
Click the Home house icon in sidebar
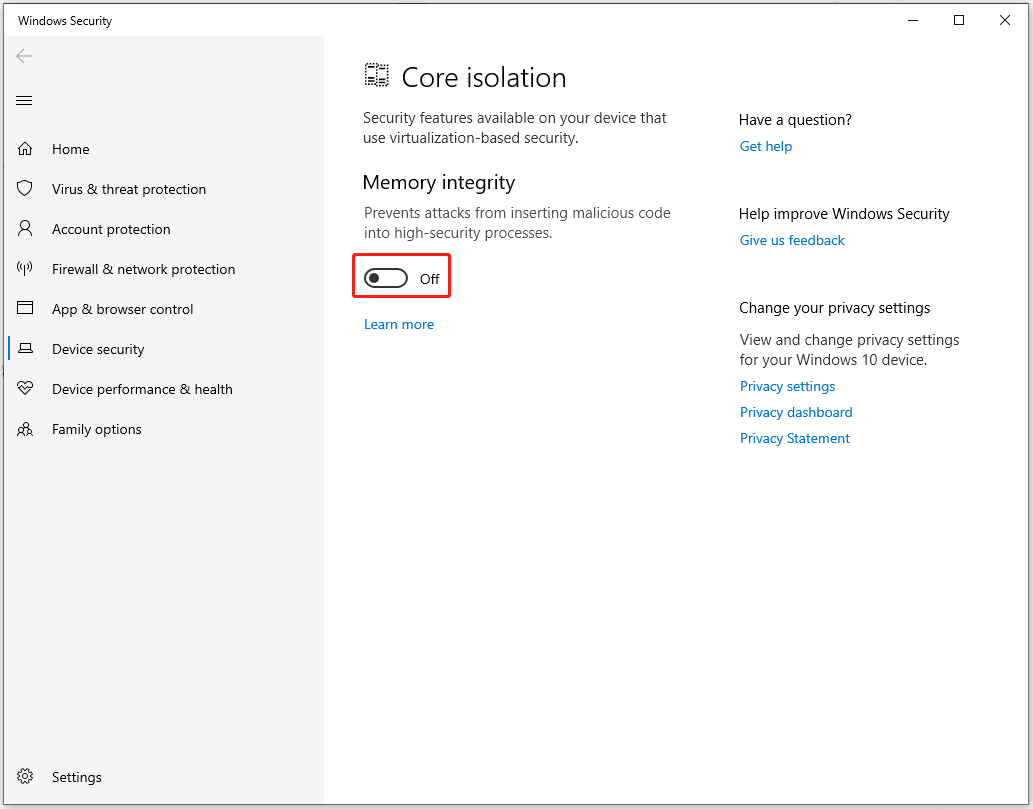click(25, 149)
